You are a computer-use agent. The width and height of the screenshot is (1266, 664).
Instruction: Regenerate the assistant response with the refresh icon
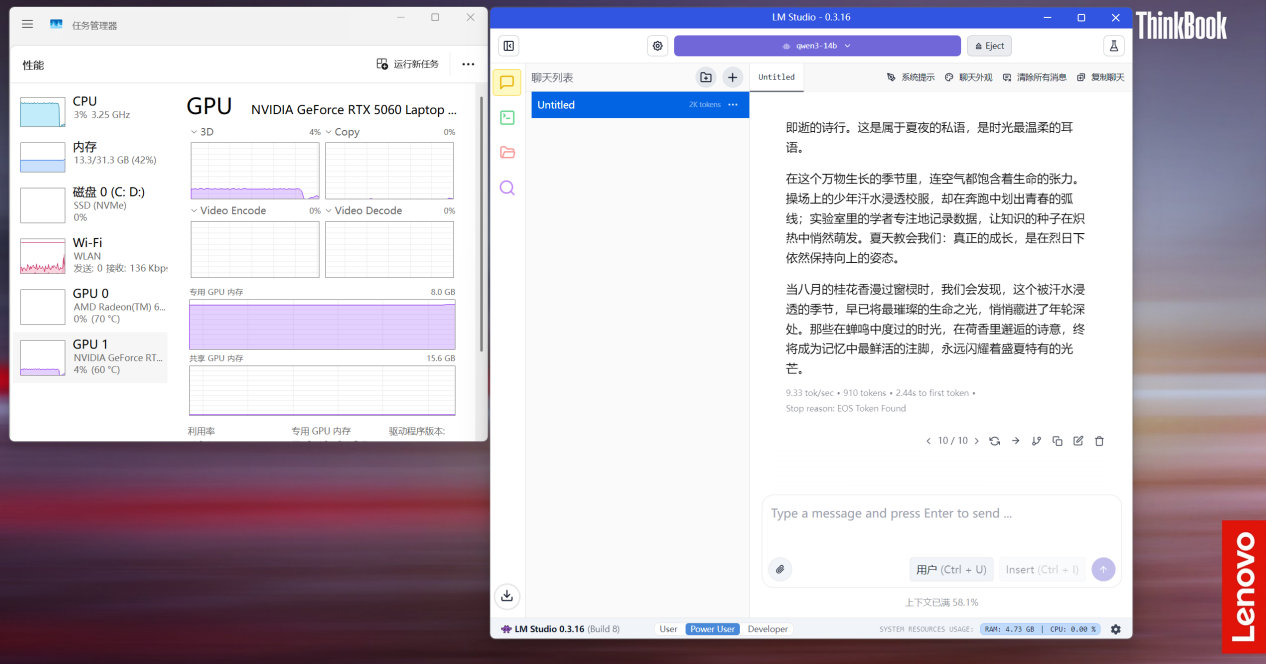tap(993, 440)
